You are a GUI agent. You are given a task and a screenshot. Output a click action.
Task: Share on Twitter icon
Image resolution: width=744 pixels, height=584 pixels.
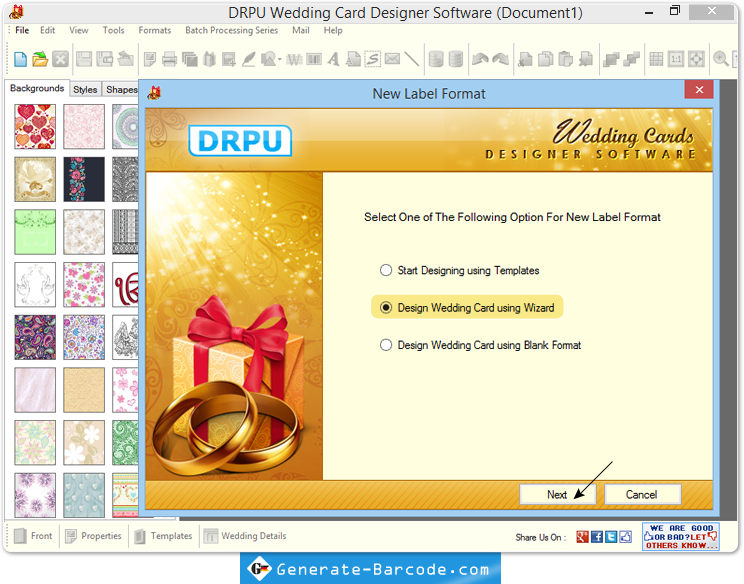(611, 537)
